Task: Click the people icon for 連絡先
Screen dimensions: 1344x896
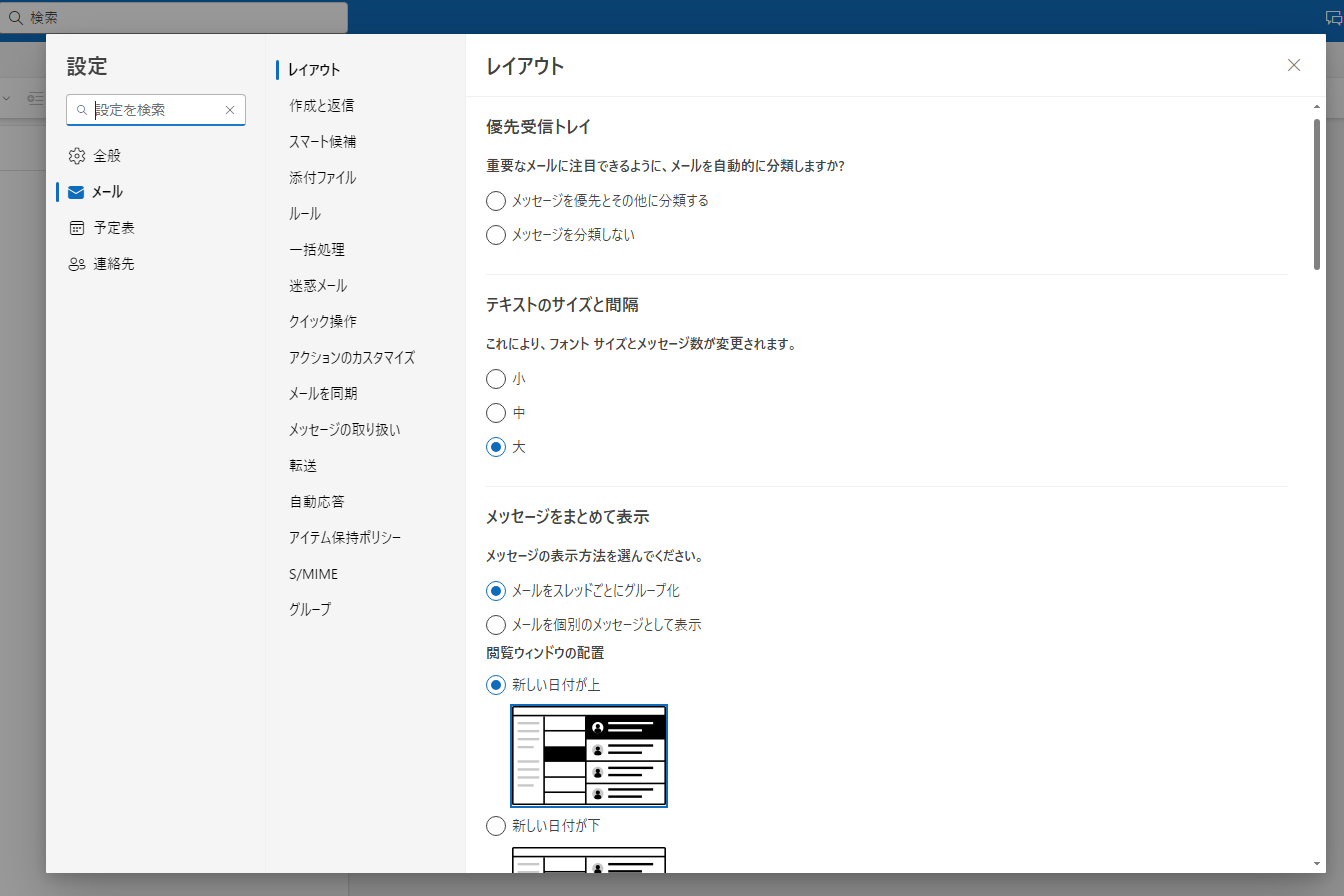Action: tap(77, 264)
